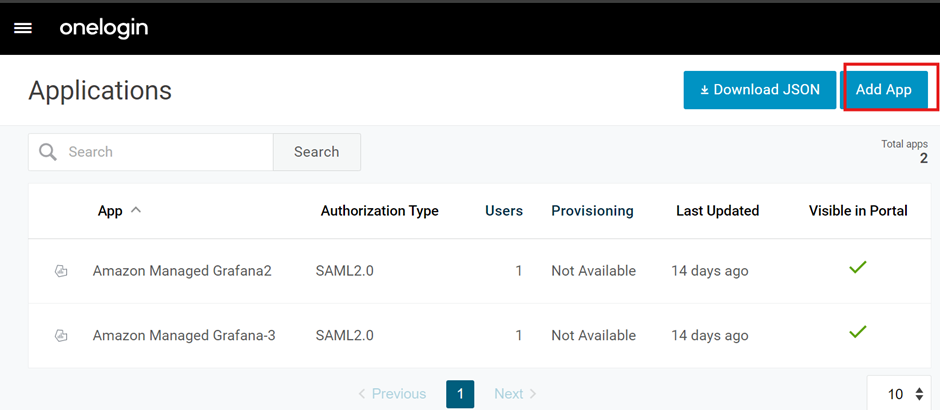
Task: Open Amazon Managed Grafana2 app
Action: 182,271
